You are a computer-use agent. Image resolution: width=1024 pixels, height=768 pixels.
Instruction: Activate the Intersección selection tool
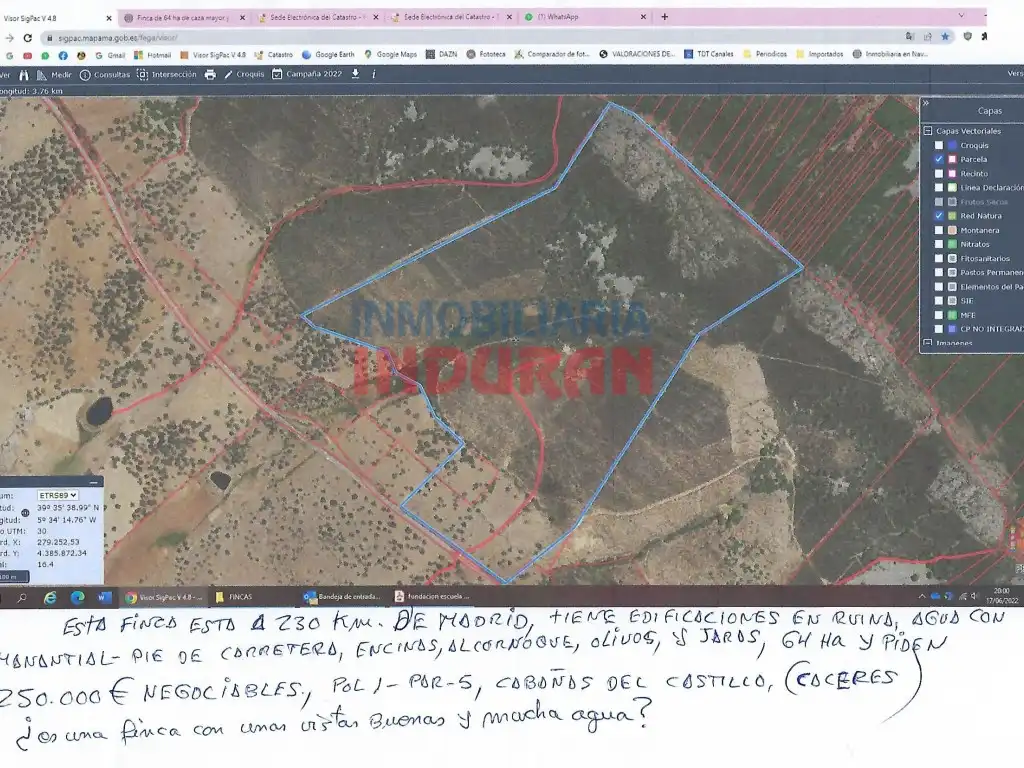167,74
